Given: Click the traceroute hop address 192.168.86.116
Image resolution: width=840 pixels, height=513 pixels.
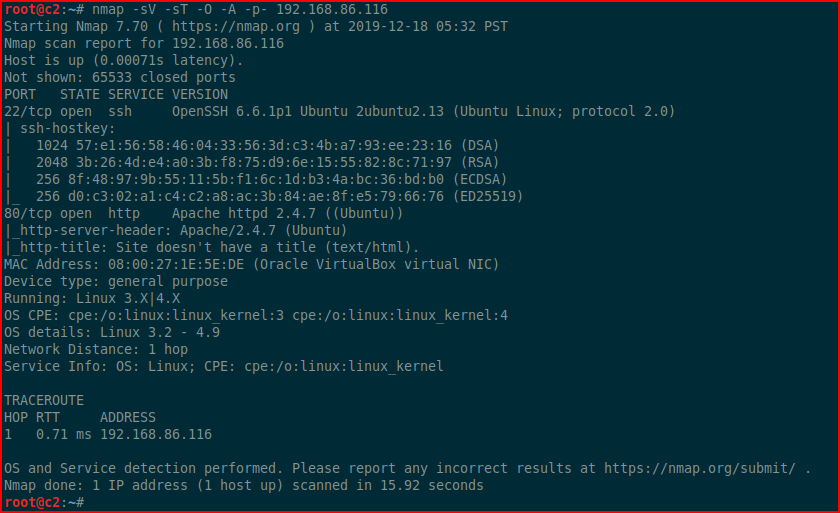Looking at the screenshot, I should click(x=156, y=434).
